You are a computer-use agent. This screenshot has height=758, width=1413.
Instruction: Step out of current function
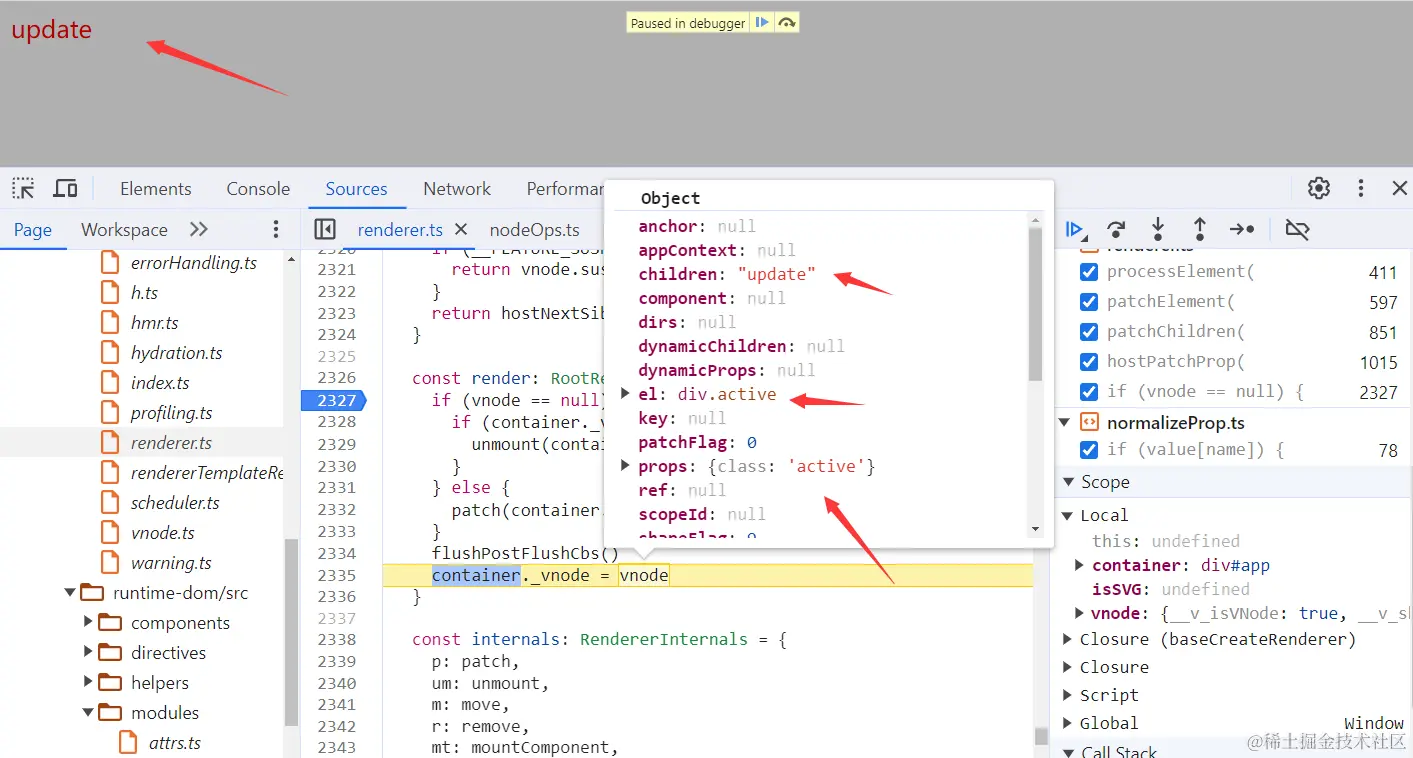click(1200, 229)
